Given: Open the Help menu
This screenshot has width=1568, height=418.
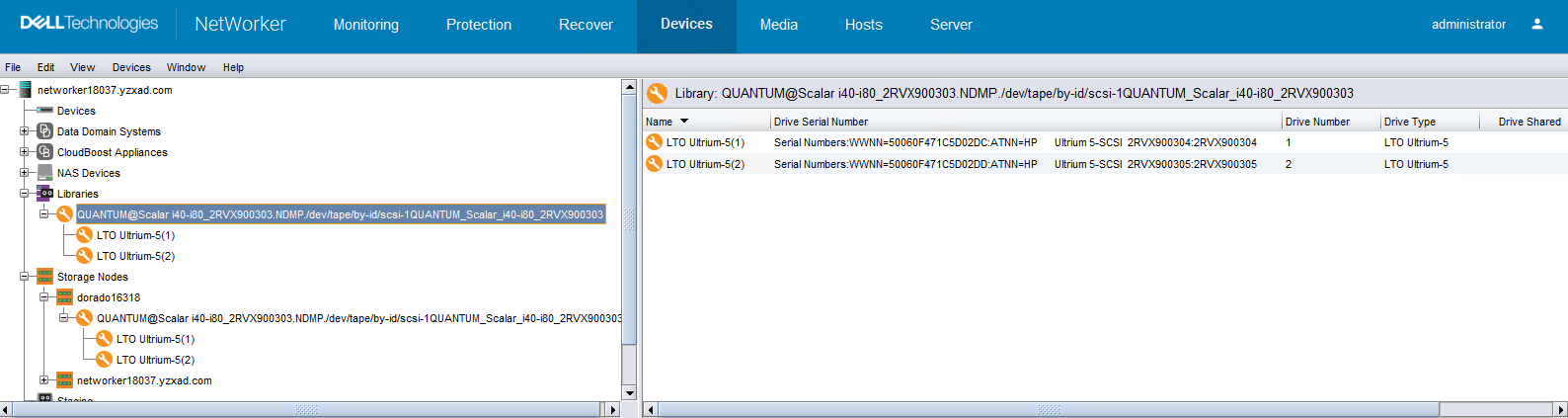Looking at the screenshot, I should 233,67.
